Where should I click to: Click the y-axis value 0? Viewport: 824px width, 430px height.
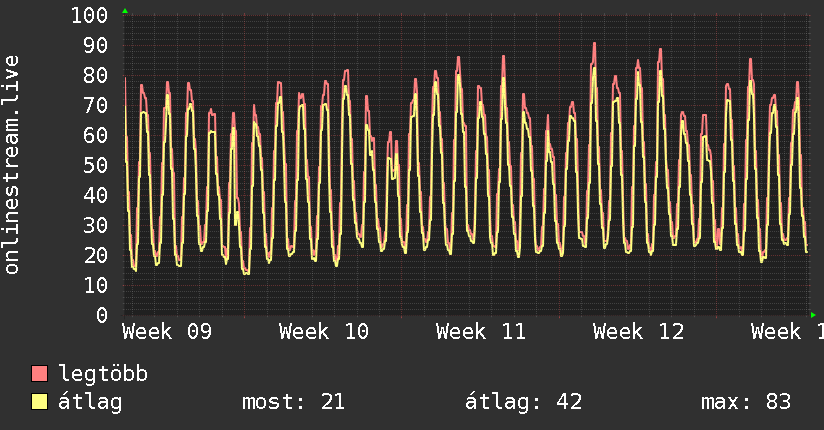[102, 315]
